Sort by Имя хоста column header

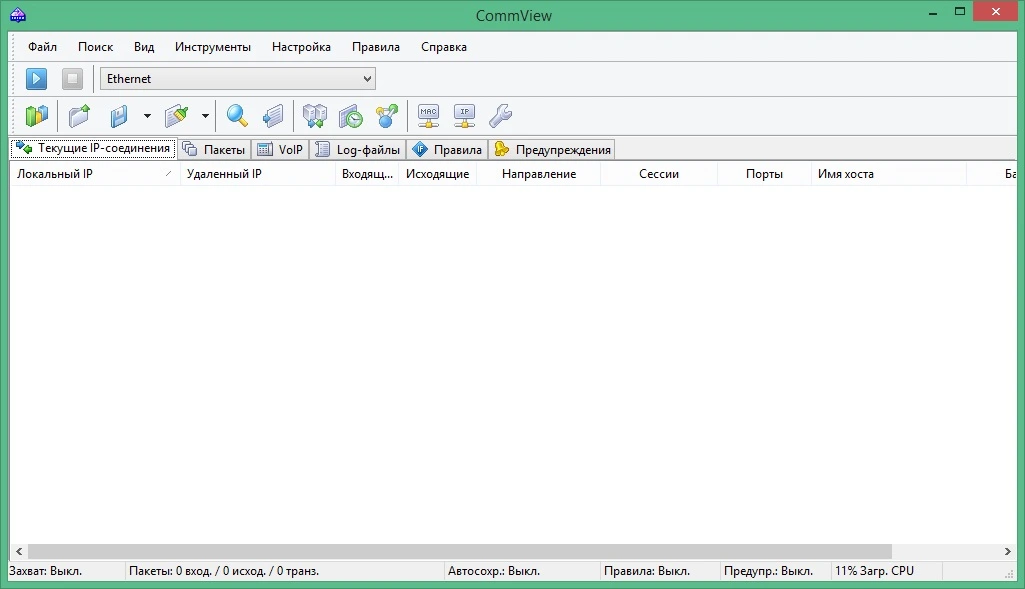(888, 174)
